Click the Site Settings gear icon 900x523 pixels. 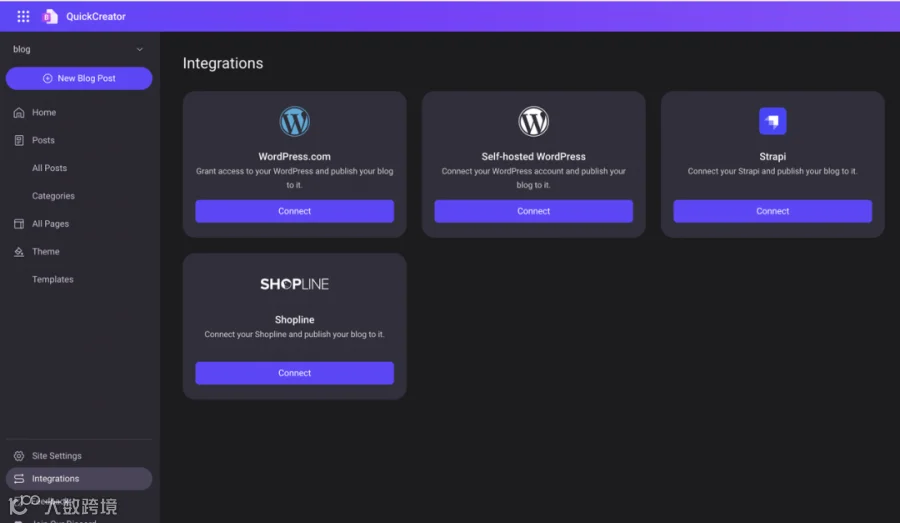coord(19,456)
